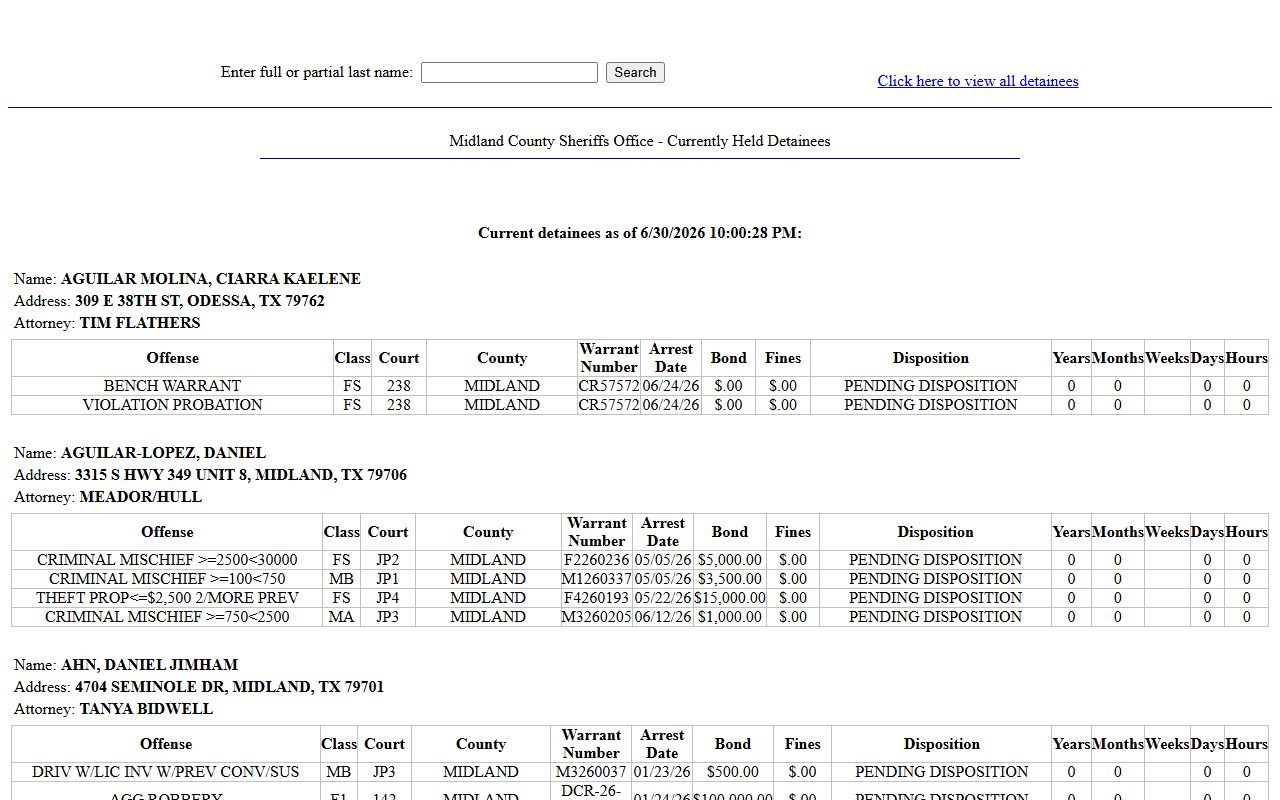Click Disposition header in Aguilar-Lopez table
The width and height of the screenshot is (1280, 800).
click(935, 532)
